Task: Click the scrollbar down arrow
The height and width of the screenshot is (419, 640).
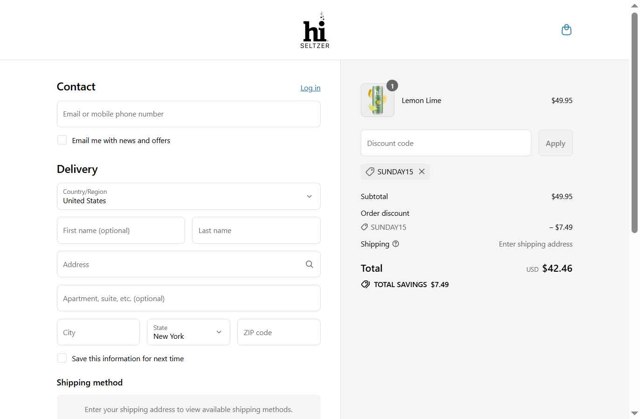Action: tap(634, 413)
